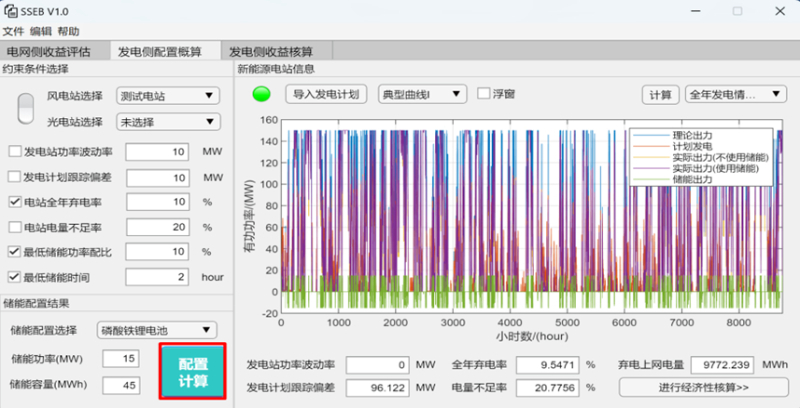800x408 pixels.
Task: Open 储能配置选择 battery type dropdown
Action: [157, 330]
